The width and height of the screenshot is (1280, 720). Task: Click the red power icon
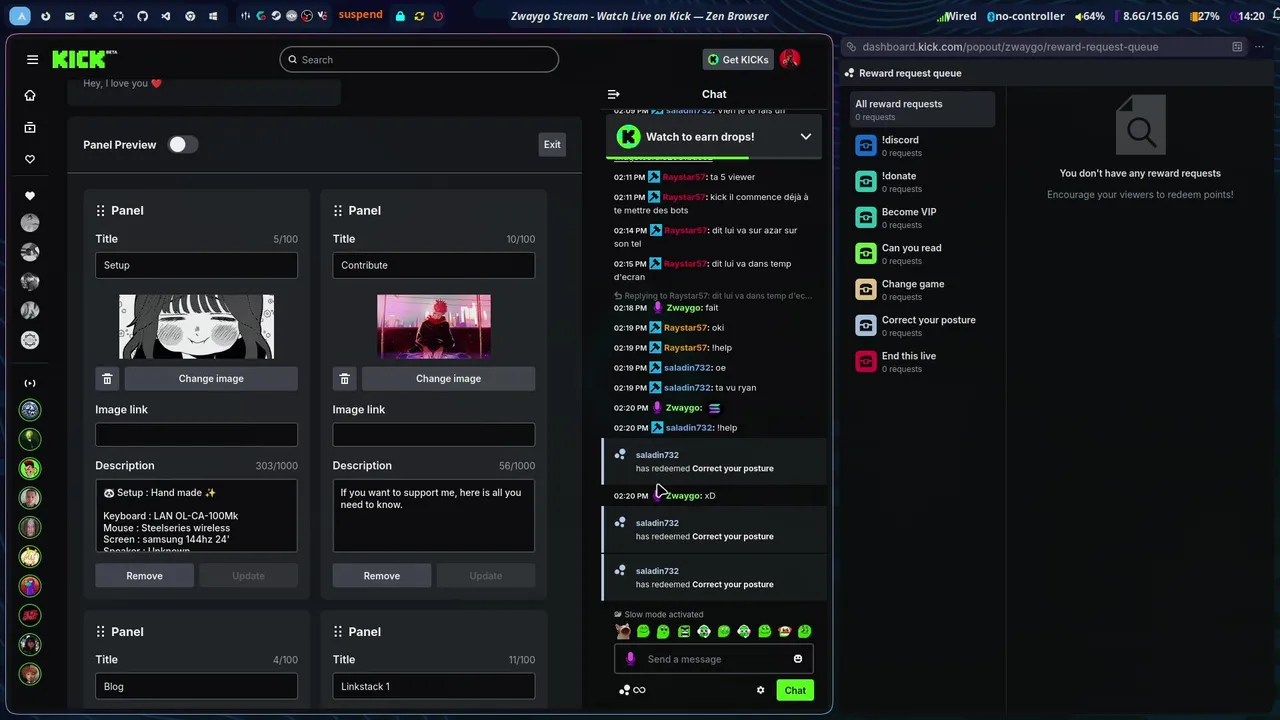(x=438, y=16)
